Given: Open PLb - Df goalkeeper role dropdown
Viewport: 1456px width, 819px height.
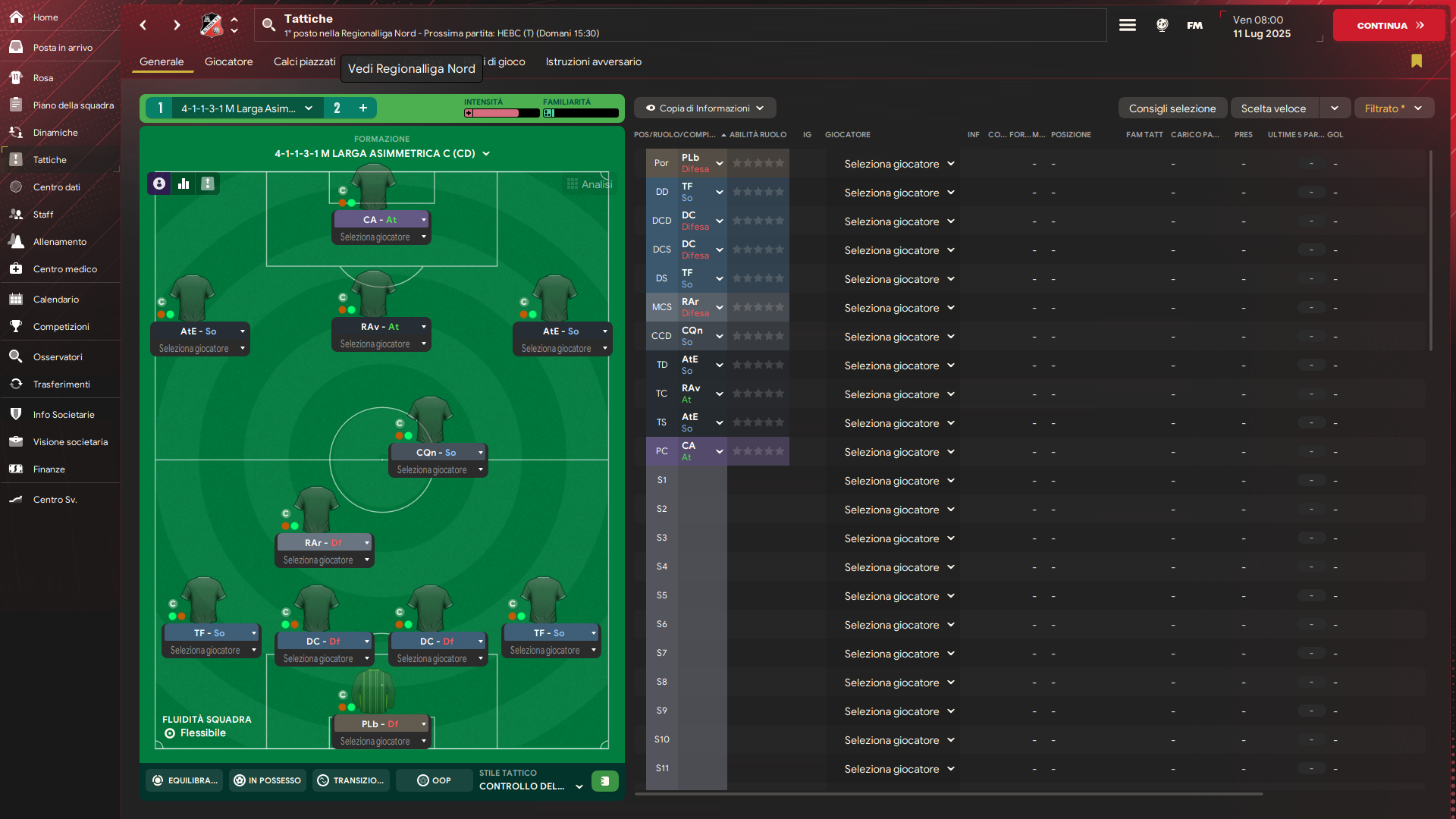Looking at the screenshot, I should point(382,723).
